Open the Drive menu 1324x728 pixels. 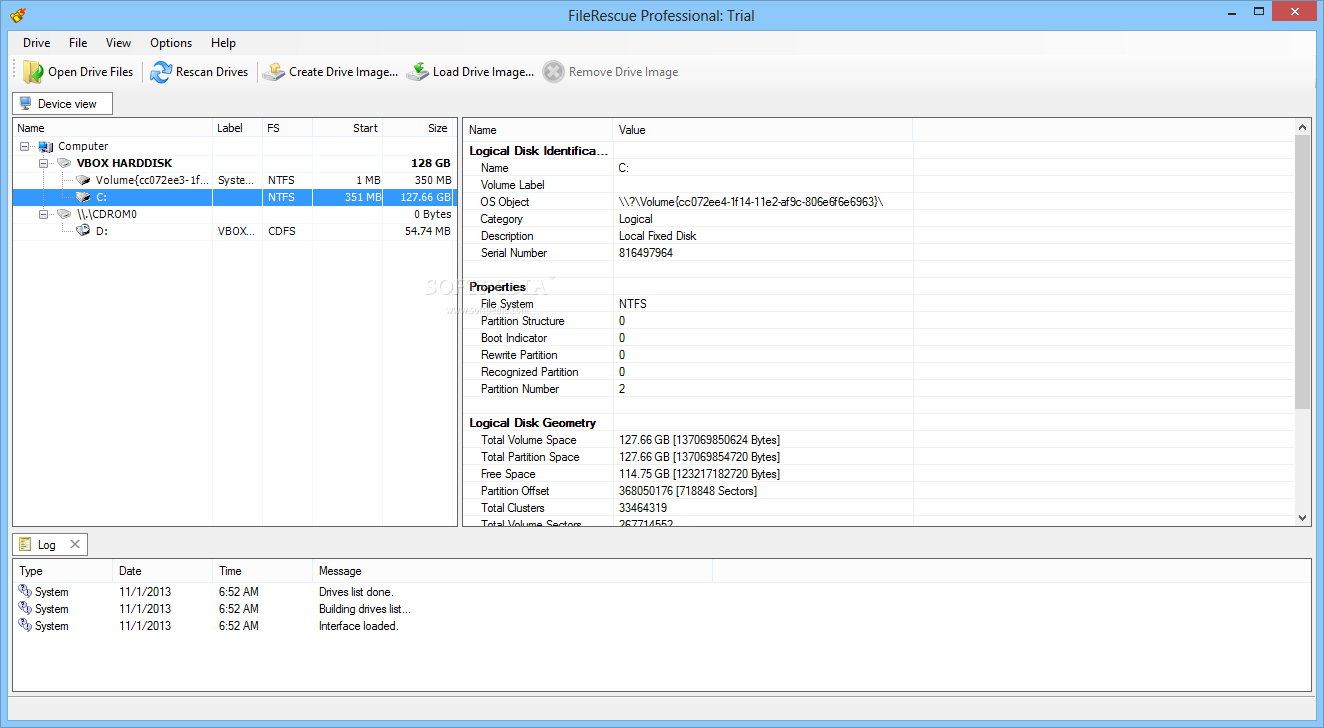[37, 43]
